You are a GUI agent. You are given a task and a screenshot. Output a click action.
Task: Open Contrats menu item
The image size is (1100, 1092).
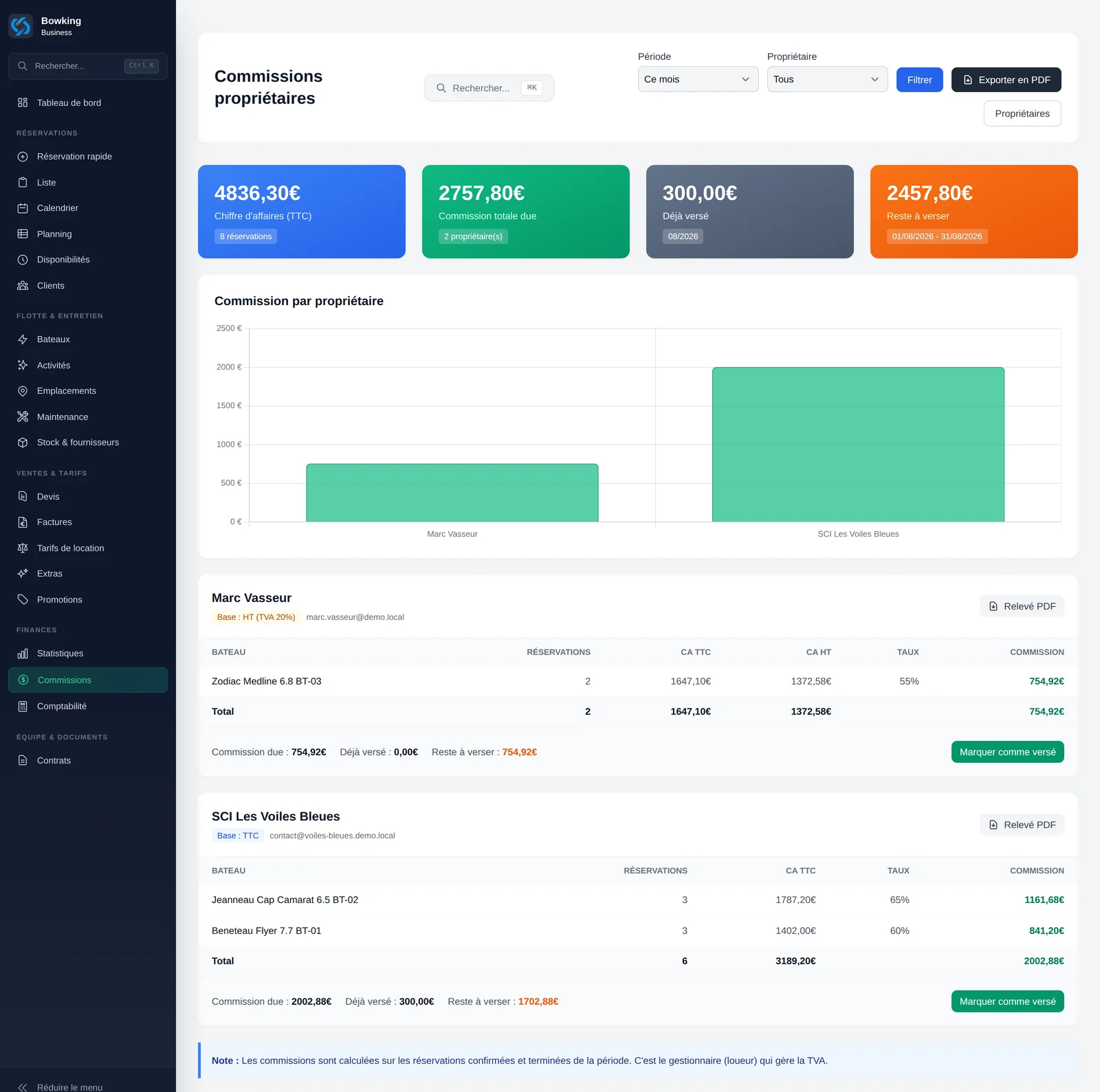coord(88,760)
